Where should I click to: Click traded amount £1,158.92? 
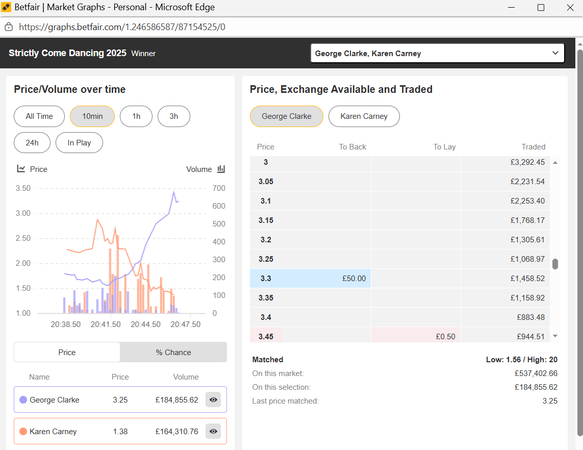pos(528,298)
